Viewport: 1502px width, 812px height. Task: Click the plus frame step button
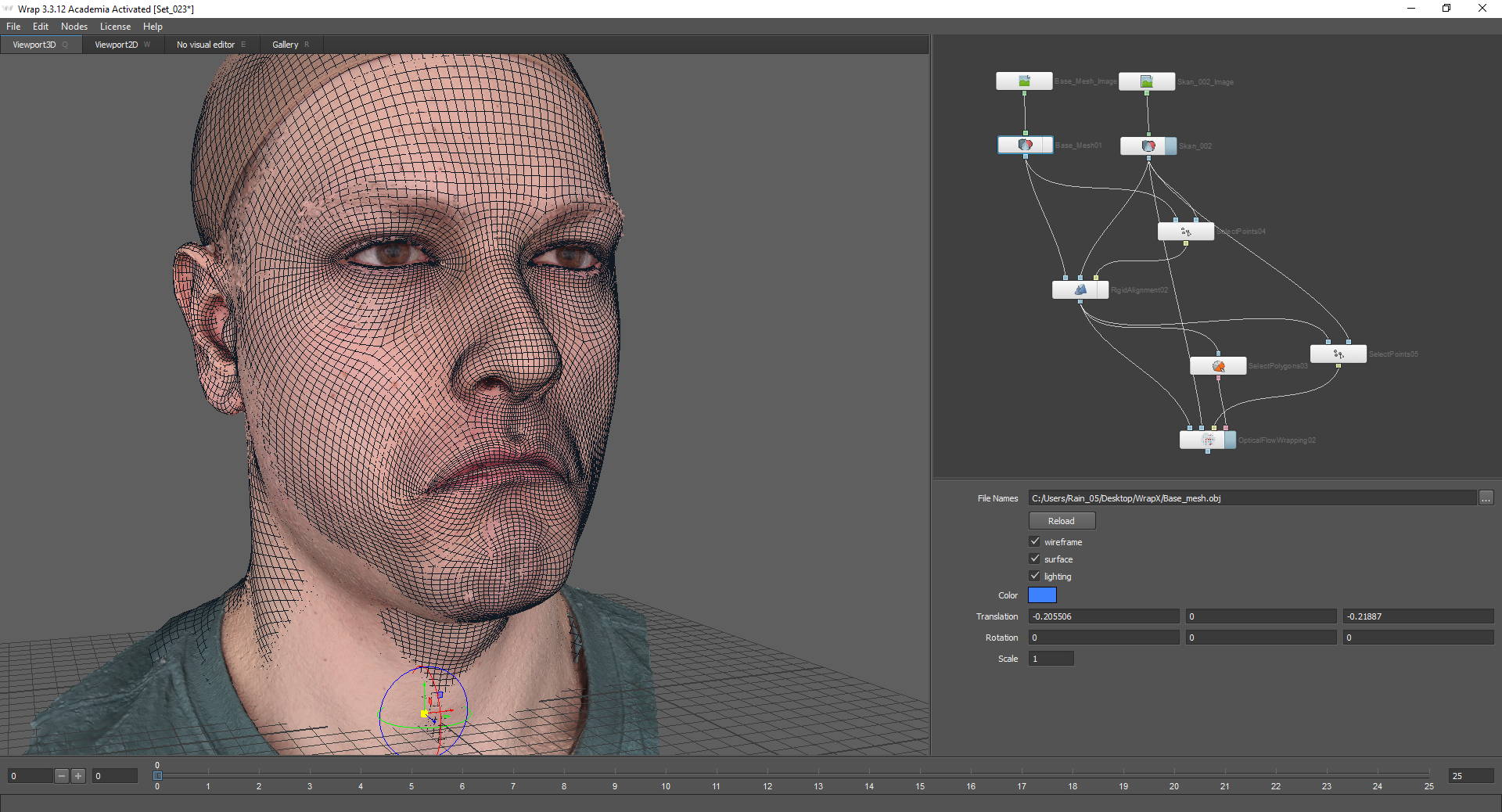[78, 776]
